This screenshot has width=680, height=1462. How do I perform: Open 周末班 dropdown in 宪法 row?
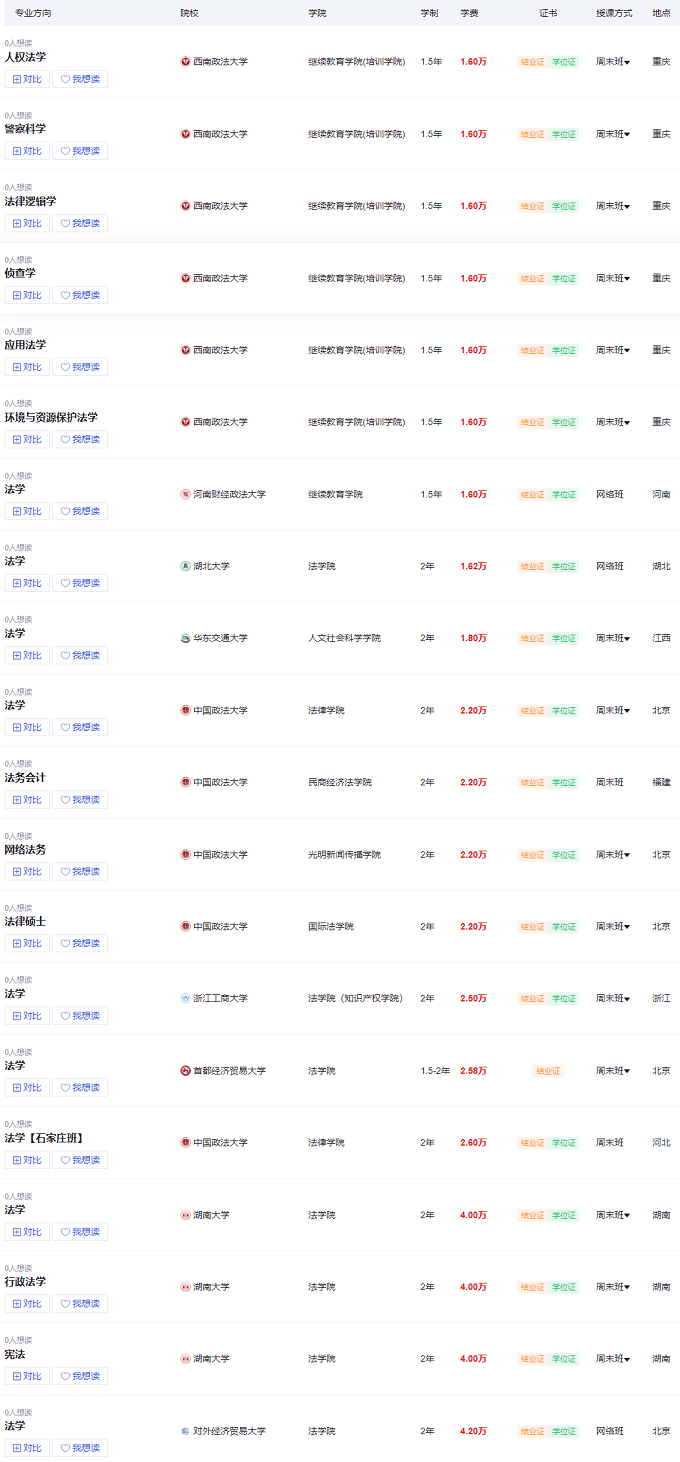point(613,1359)
